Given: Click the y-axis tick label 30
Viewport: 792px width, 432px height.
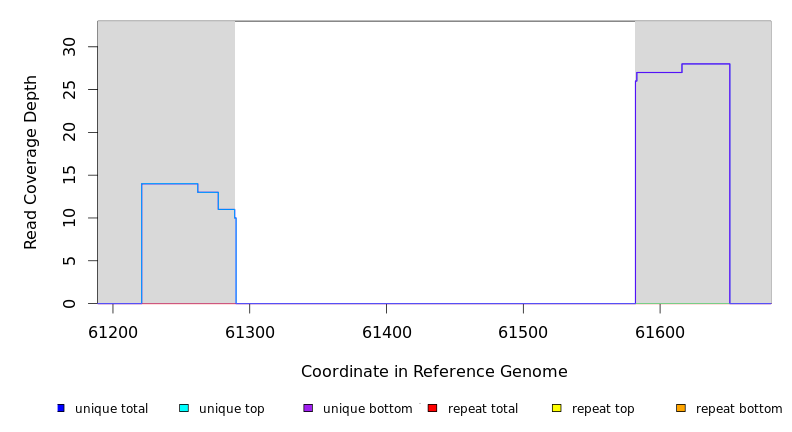Looking at the screenshot, I should (x=69, y=47).
